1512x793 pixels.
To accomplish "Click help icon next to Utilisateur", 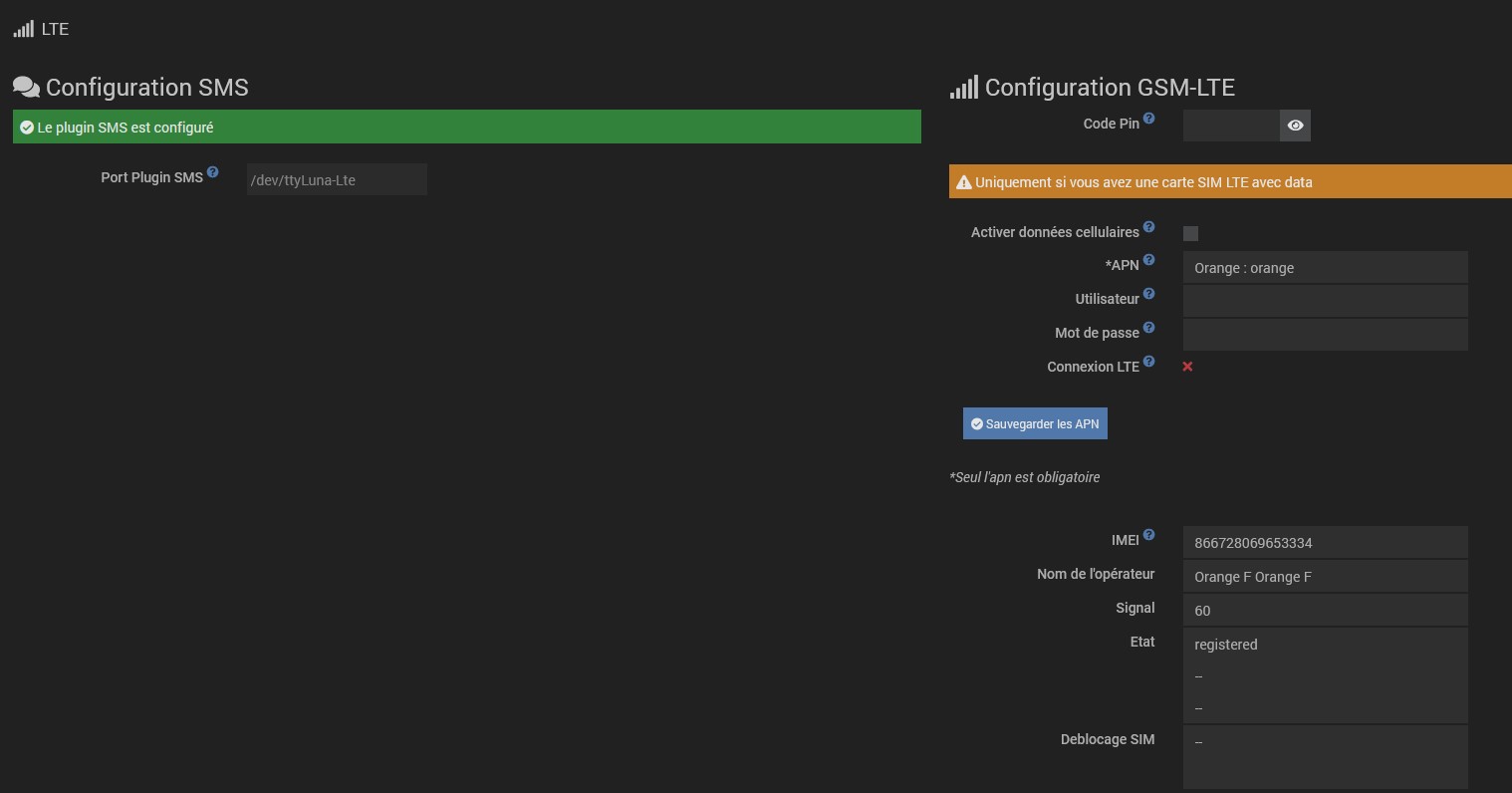I will (1148, 294).
